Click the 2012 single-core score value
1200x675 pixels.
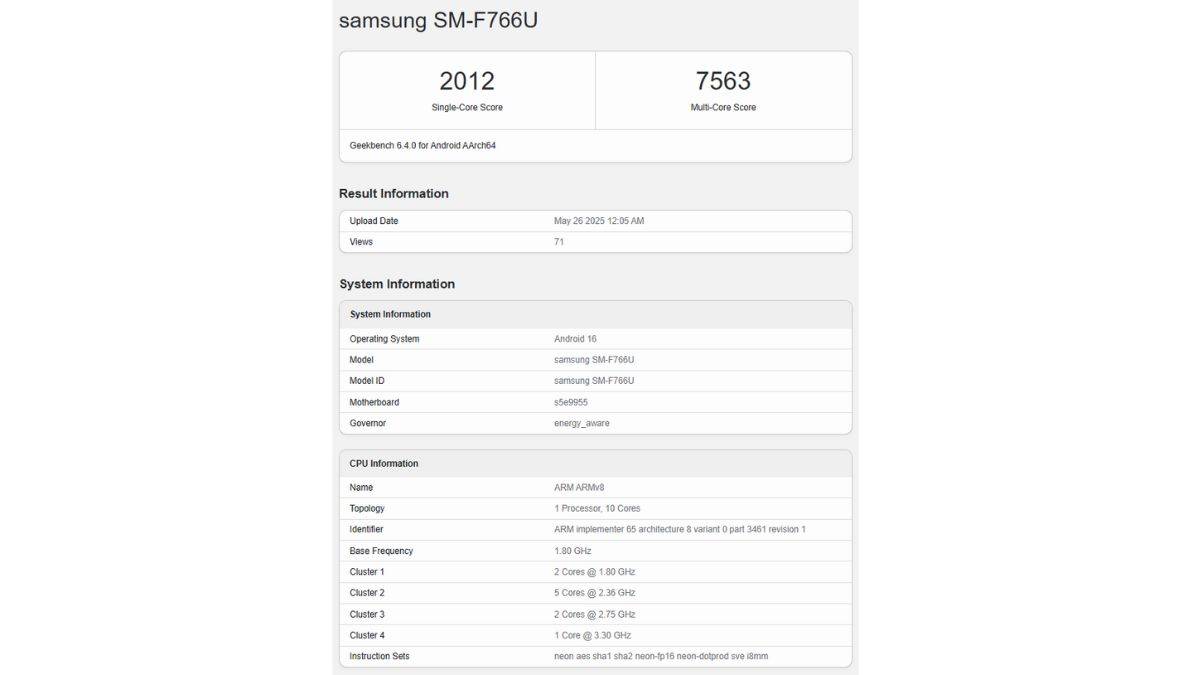click(x=467, y=81)
